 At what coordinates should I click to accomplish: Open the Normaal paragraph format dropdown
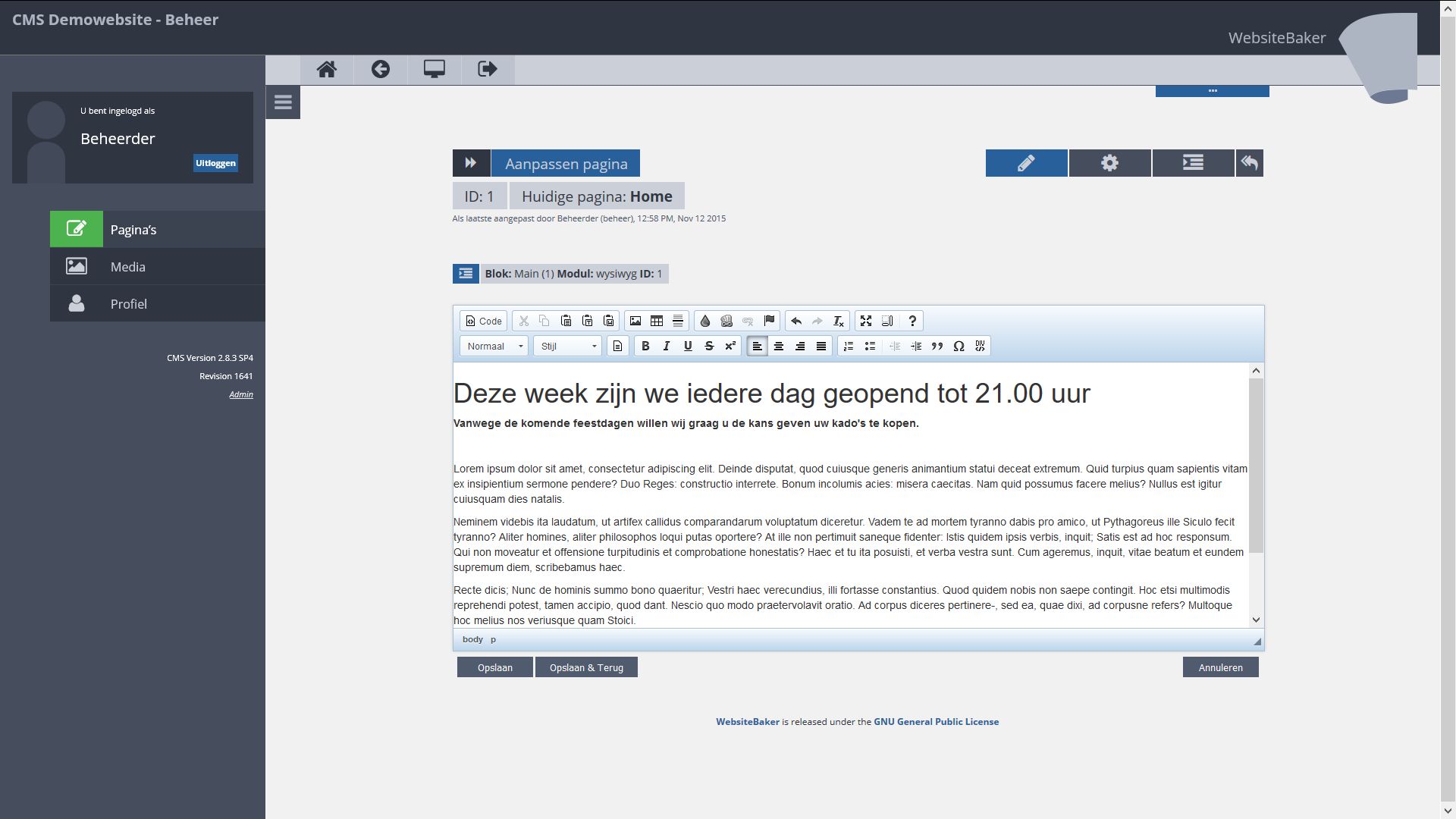[x=494, y=347]
